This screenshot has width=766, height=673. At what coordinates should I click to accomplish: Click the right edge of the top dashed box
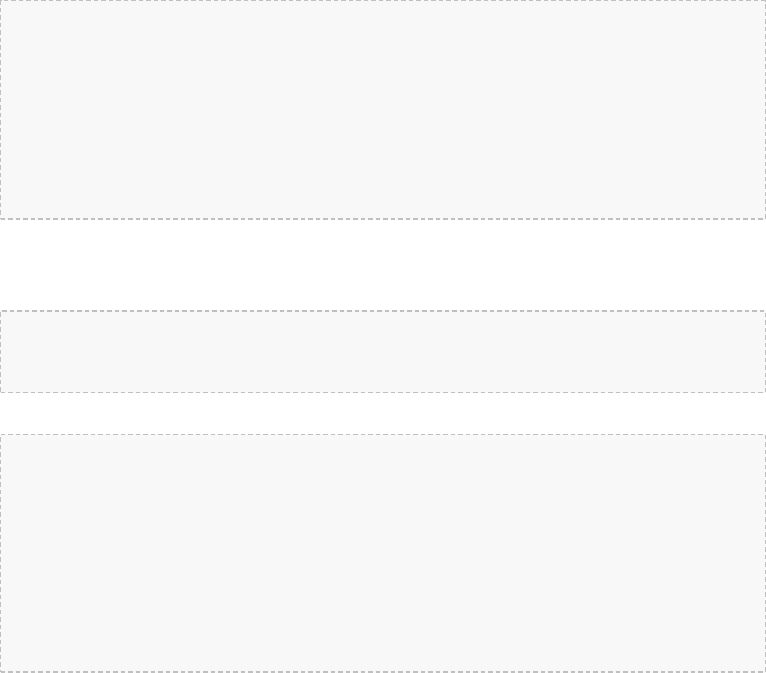pyautogui.click(x=765, y=109)
